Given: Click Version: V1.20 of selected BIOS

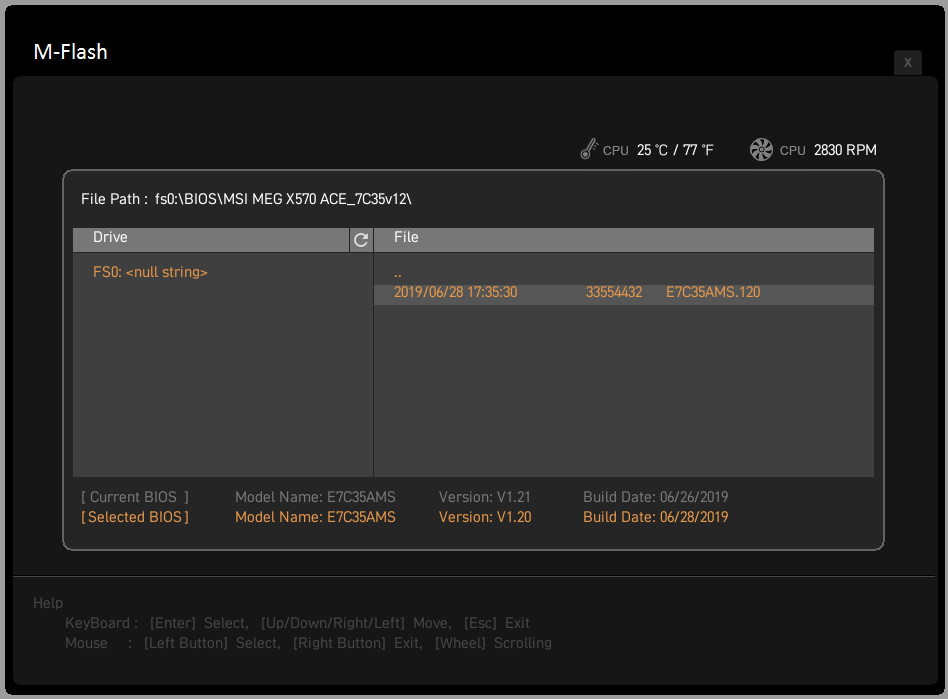Looking at the screenshot, I should coord(485,517).
